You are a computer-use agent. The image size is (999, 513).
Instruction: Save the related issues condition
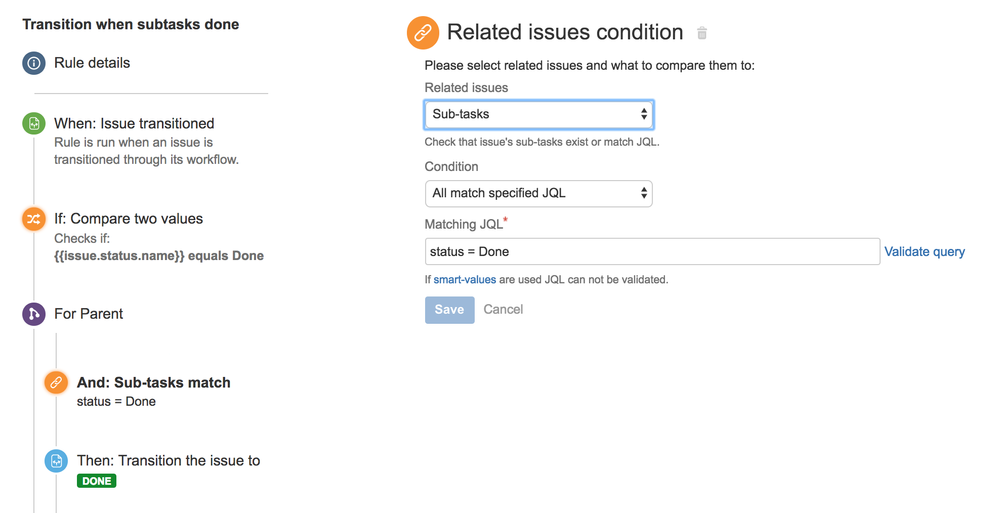450,310
